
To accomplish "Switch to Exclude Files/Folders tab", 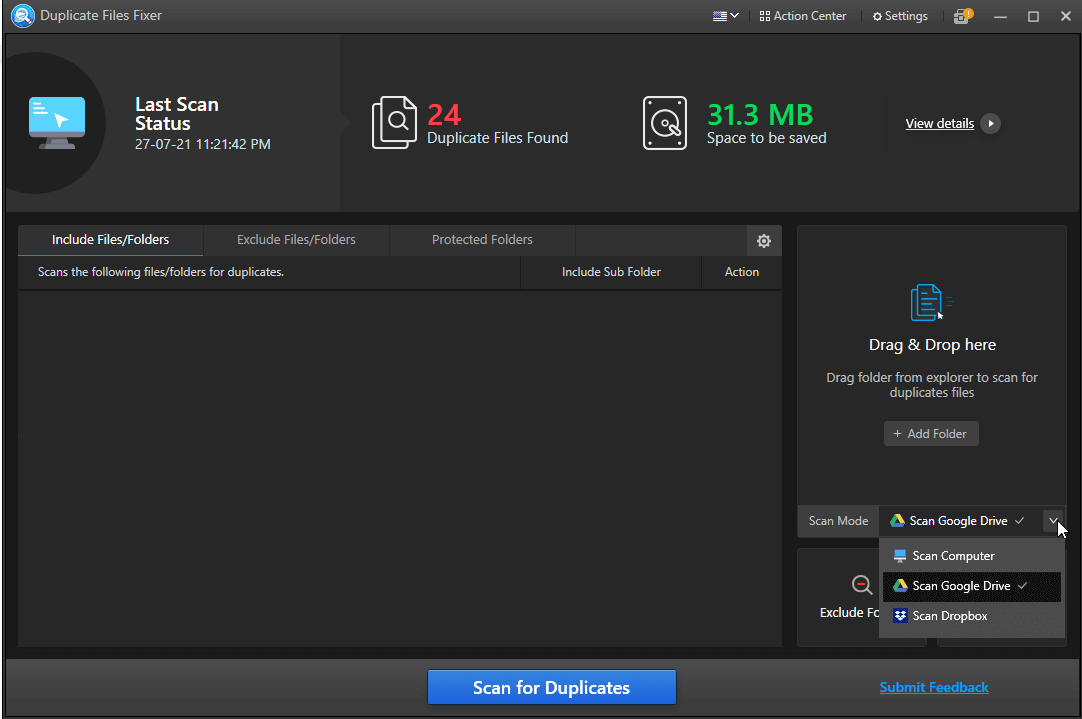I will 296,240.
